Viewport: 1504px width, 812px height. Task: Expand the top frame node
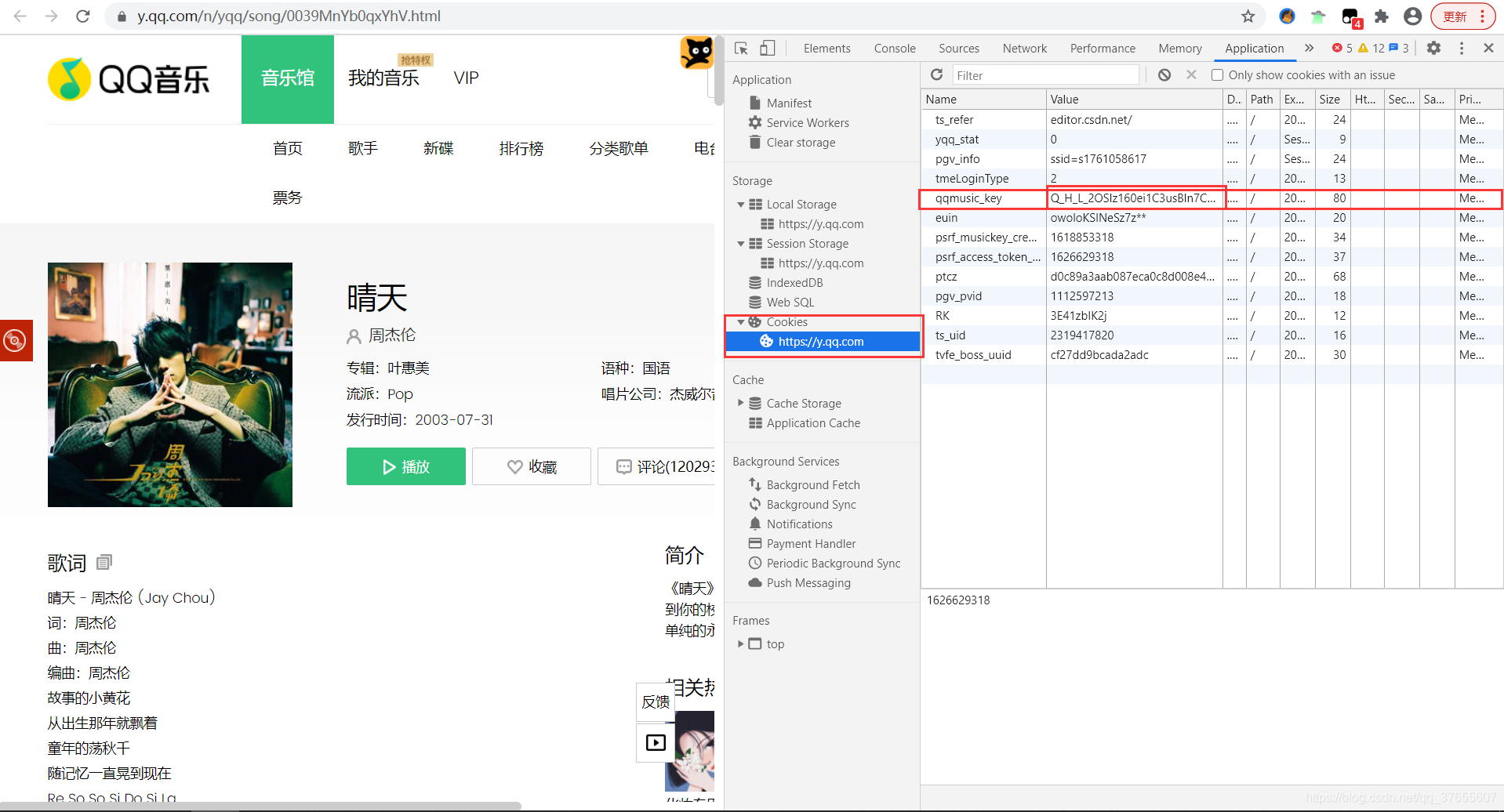pos(741,643)
